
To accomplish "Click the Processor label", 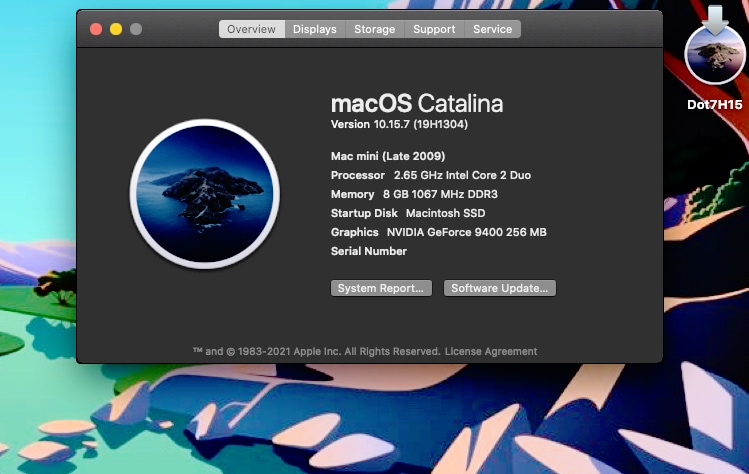I will 358,175.
